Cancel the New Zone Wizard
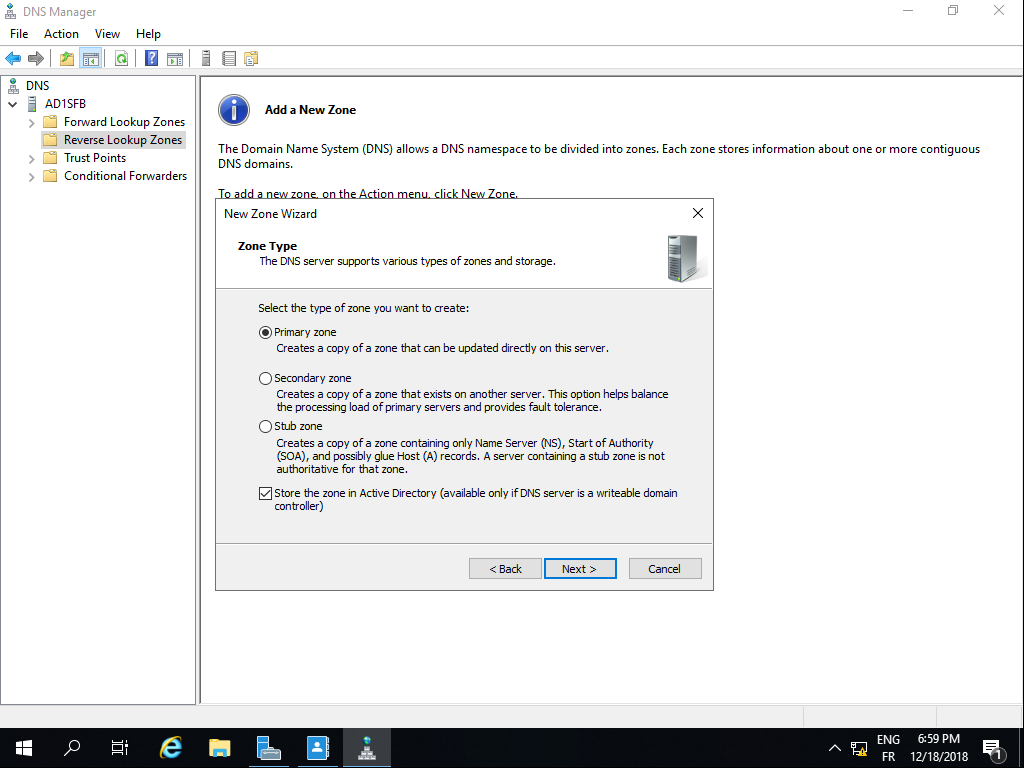The width and height of the screenshot is (1024, 768). (664, 568)
